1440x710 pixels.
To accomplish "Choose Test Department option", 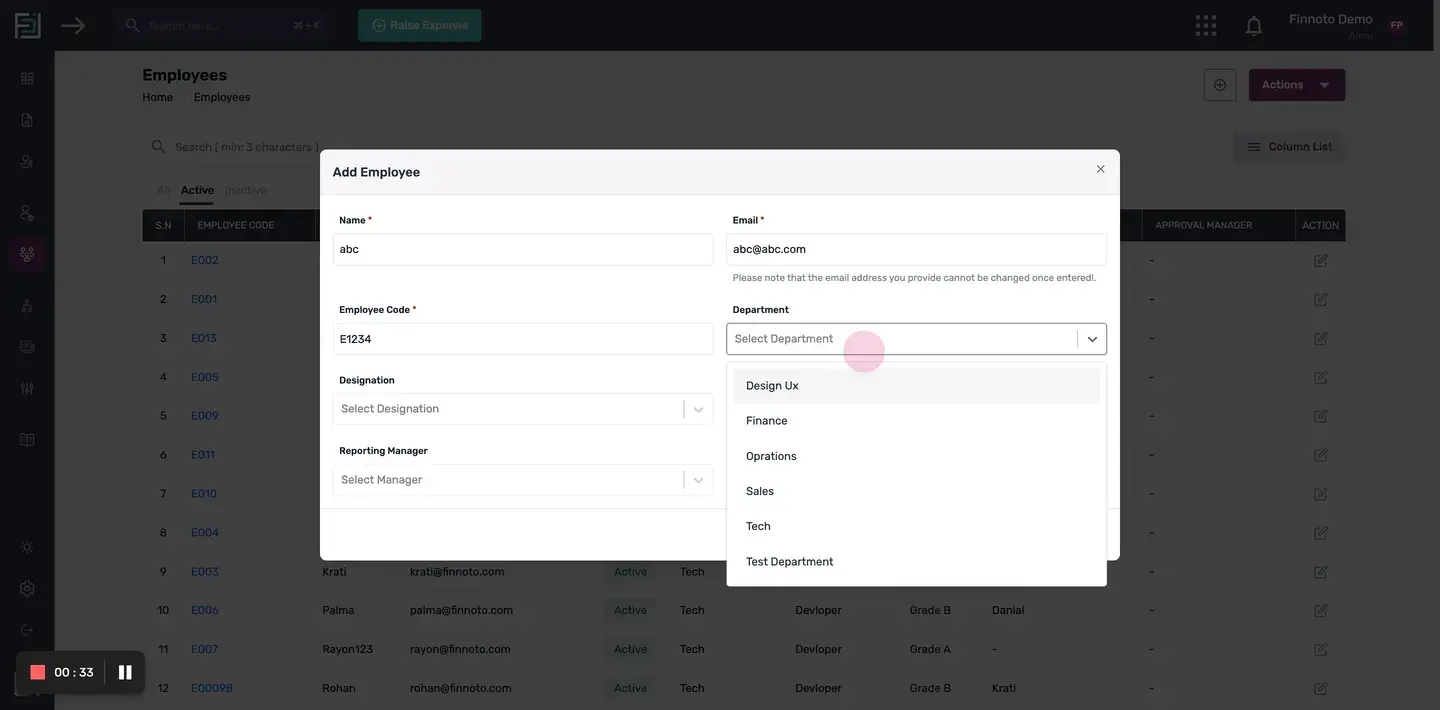I will click(917, 562).
